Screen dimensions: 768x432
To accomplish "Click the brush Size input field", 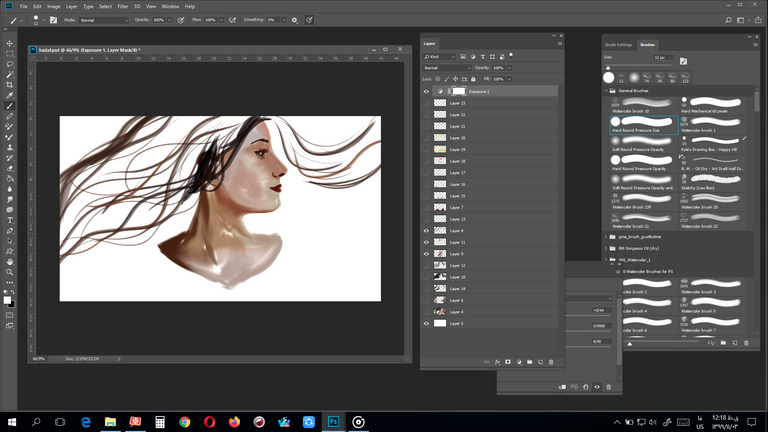I will click(x=663, y=57).
